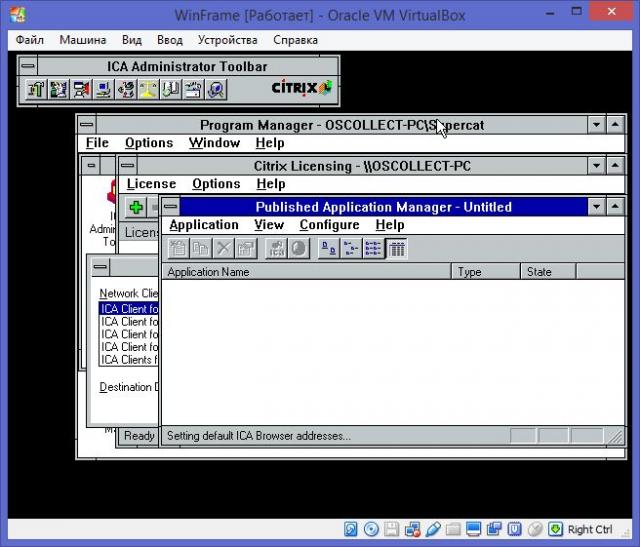Open ICA Administrator Toolbar control menu box
Screen dimensions: 640x547
[28, 66]
